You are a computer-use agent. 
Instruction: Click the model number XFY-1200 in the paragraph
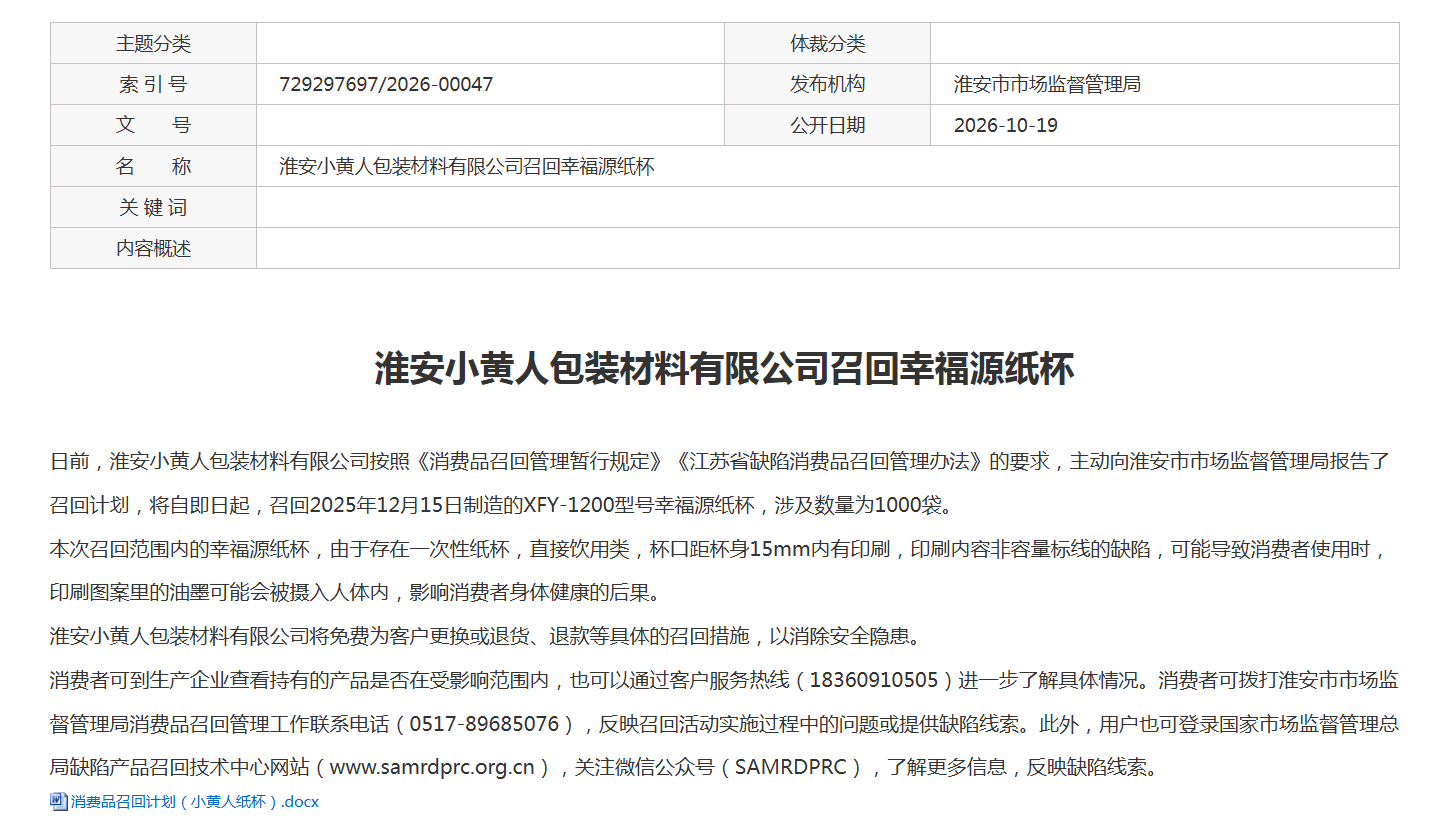tap(568, 506)
